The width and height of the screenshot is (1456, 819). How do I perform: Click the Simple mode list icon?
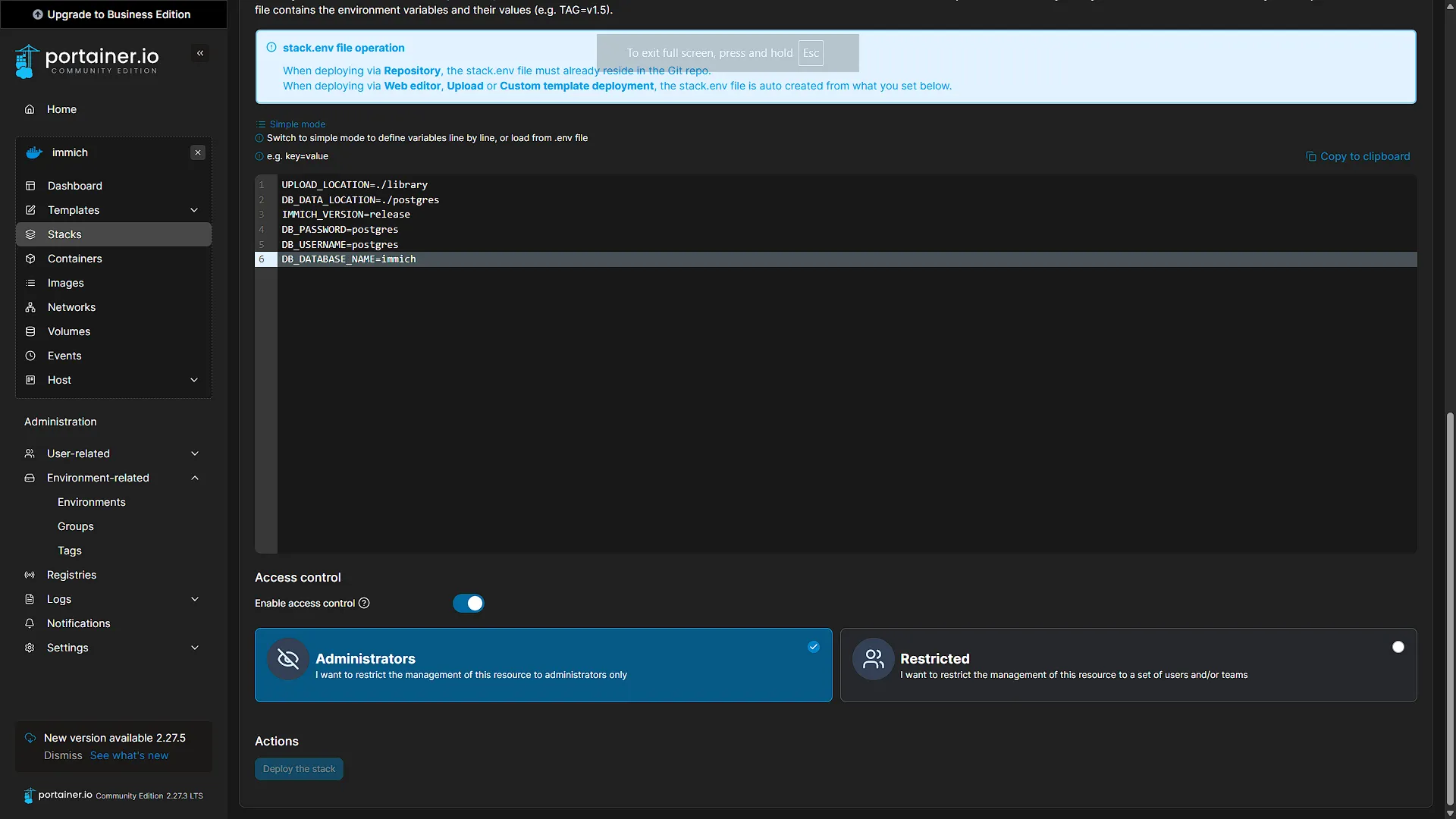pyautogui.click(x=261, y=124)
